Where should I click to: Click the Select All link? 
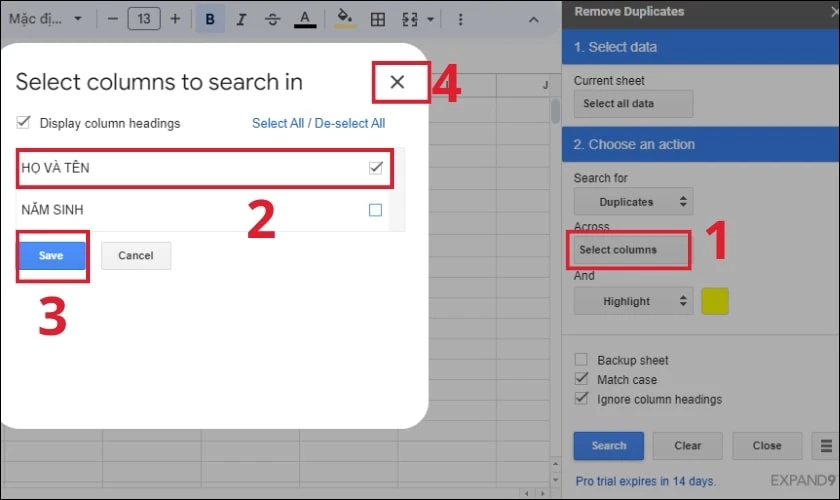pos(278,123)
